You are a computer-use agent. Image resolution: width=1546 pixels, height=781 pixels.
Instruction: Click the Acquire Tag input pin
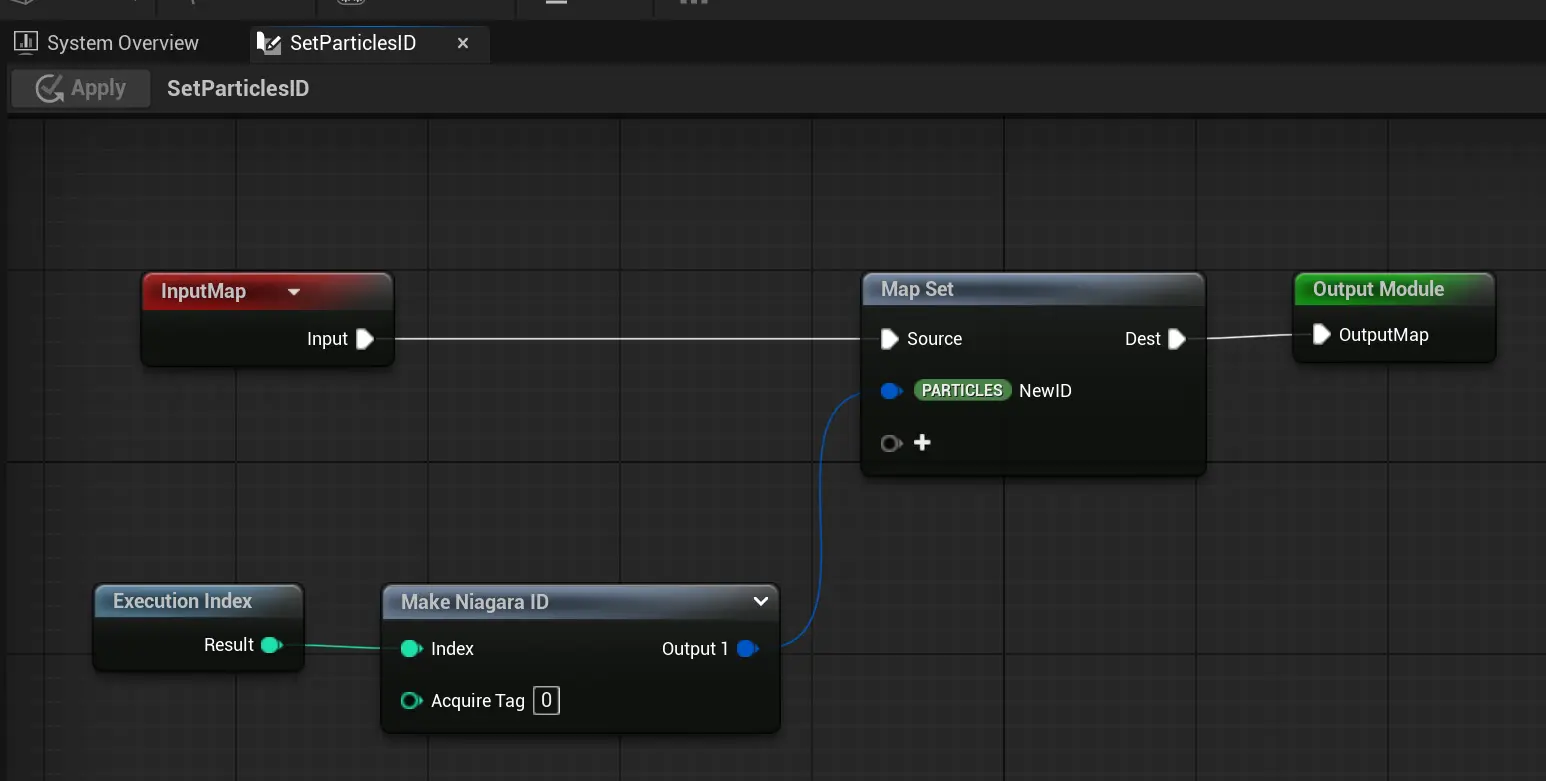[410, 701]
